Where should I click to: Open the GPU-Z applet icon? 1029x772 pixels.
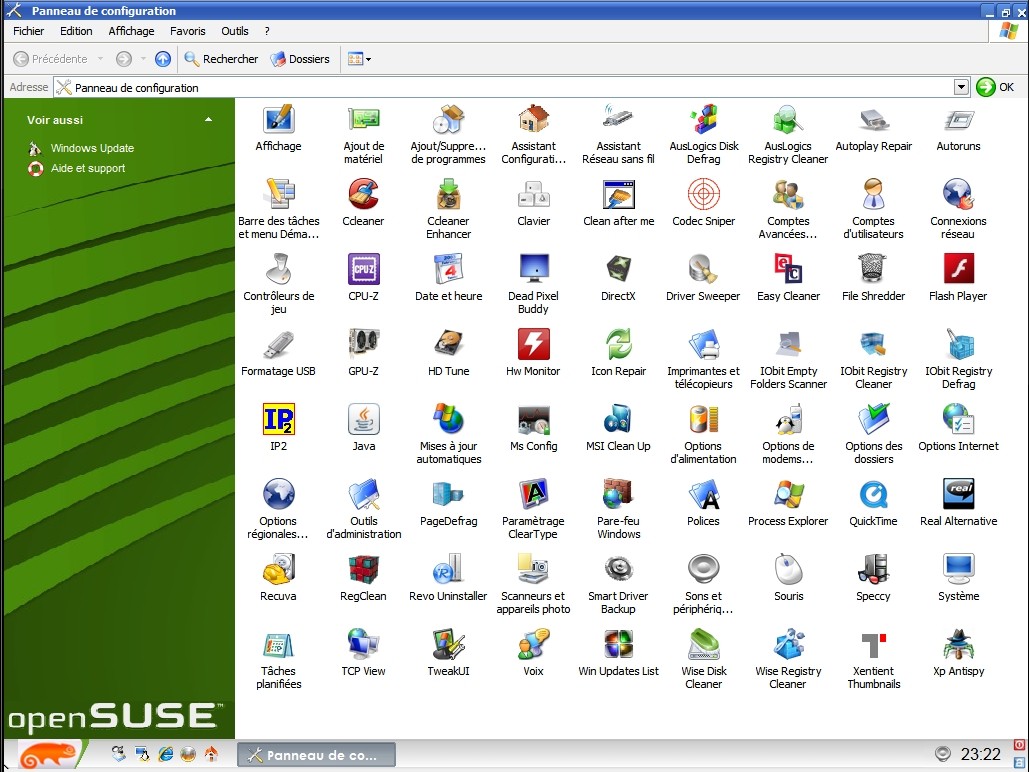[363, 344]
